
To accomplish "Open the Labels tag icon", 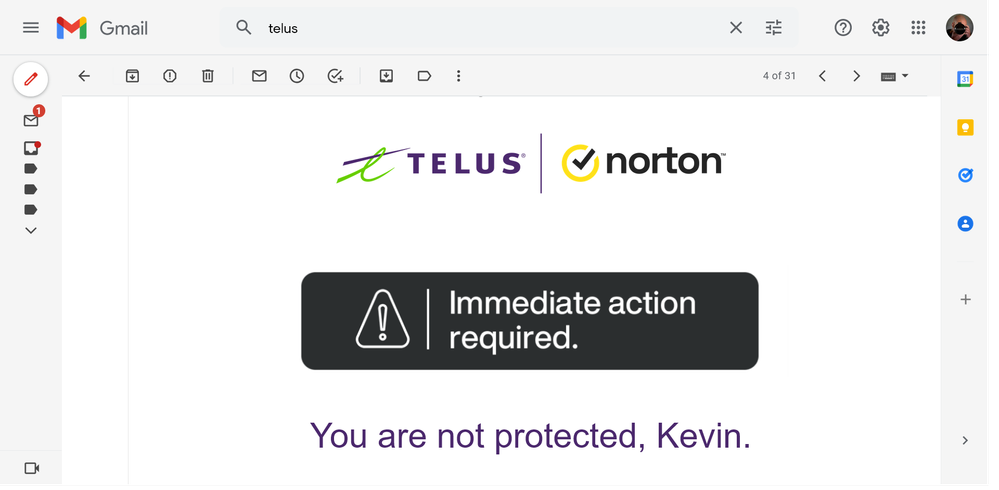I will tap(424, 76).
